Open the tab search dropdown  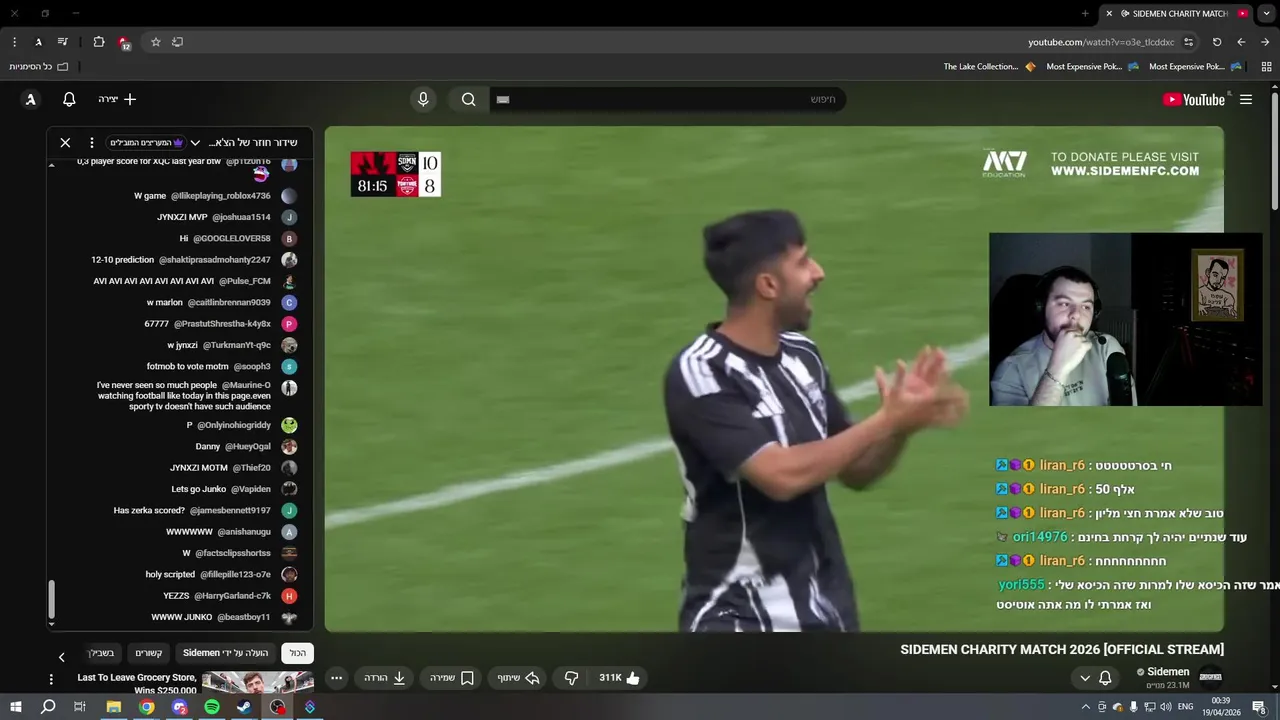(x=1266, y=13)
